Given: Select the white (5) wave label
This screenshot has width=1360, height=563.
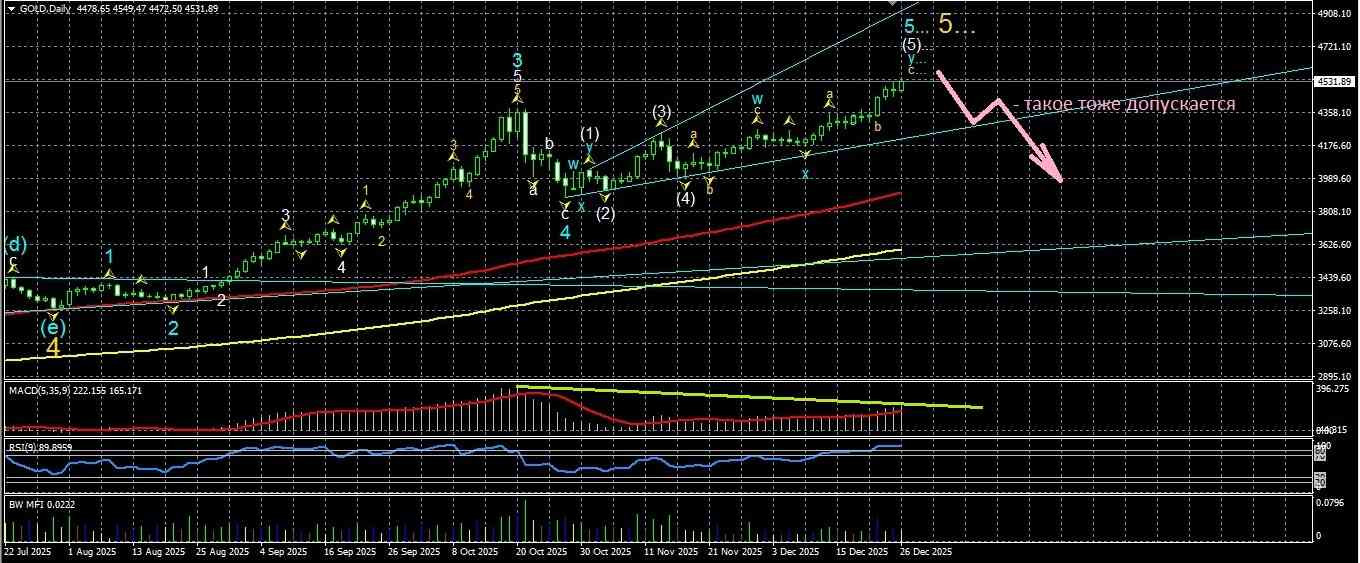Looking at the screenshot, I should 911,45.
